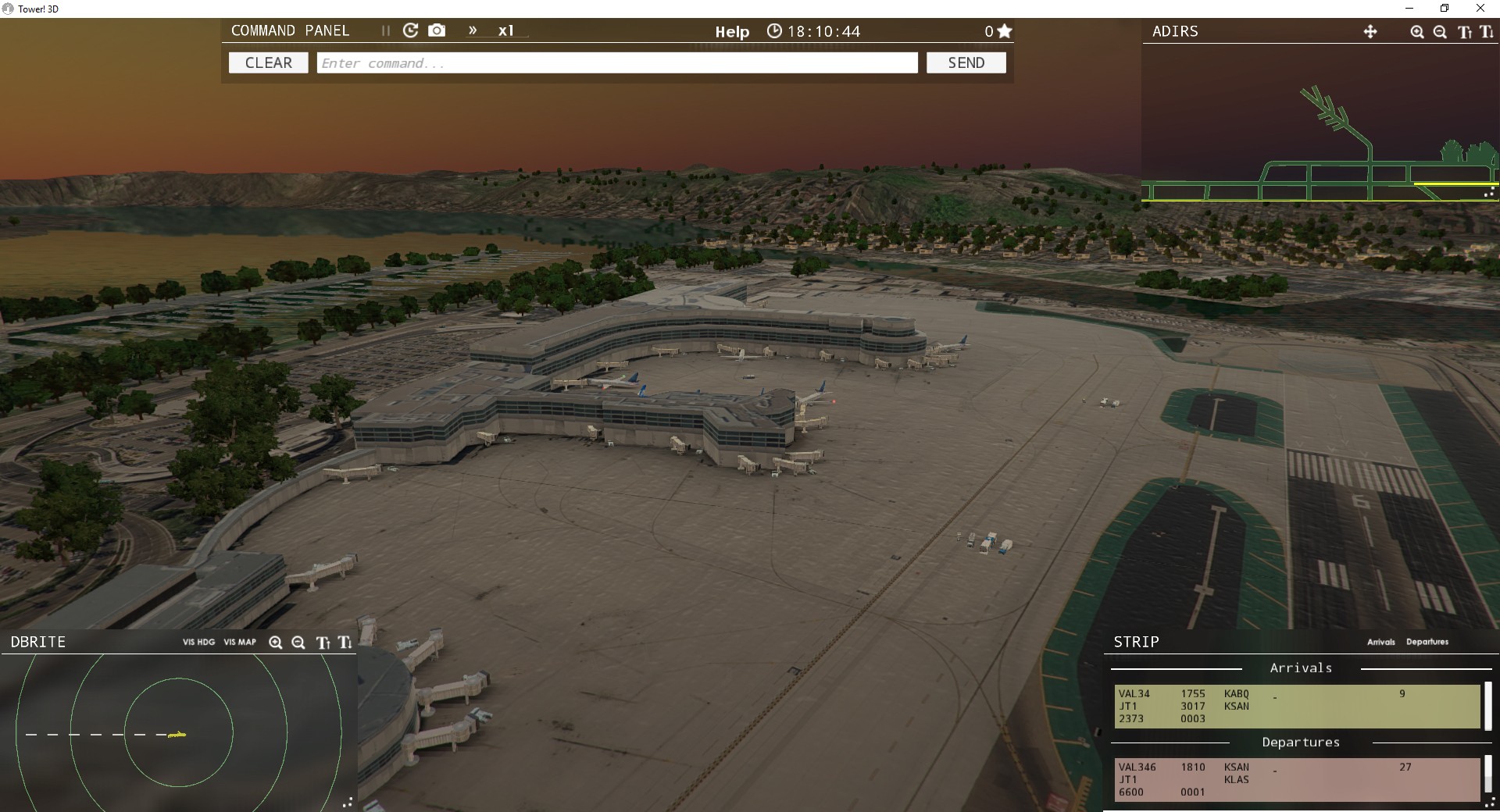Close the Tower! 3D window
Screen dimensions: 1500x812
(x=1480, y=9)
